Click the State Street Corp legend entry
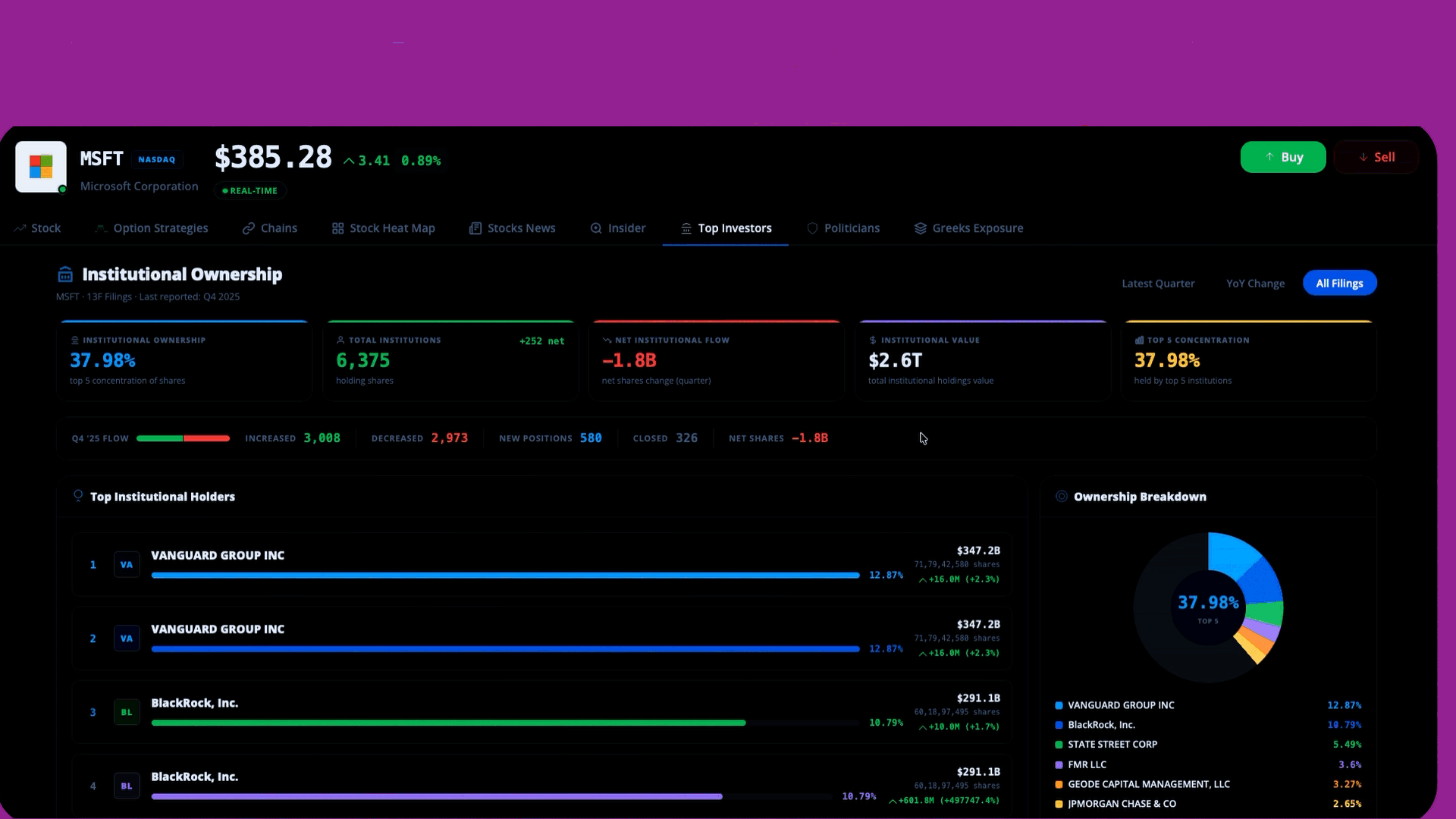The height and width of the screenshot is (819, 1456). click(1112, 745)
